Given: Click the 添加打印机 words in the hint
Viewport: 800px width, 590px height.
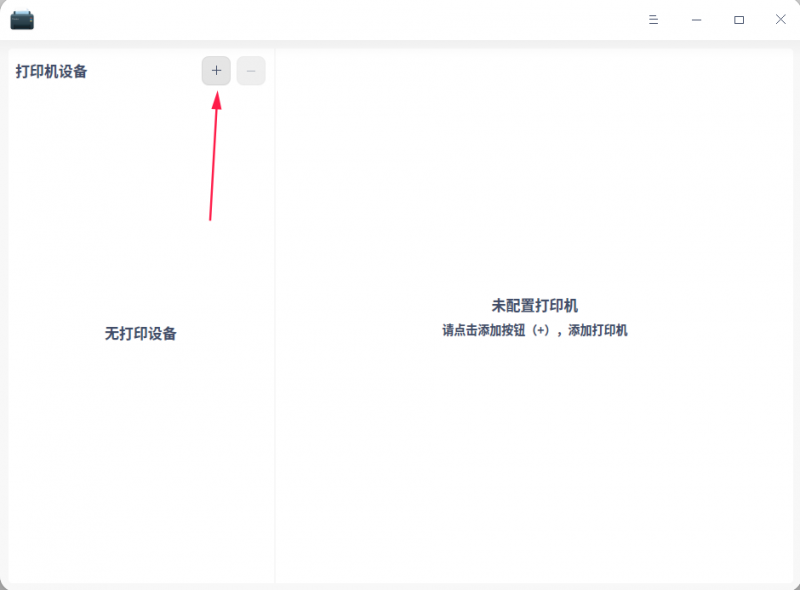Looking at the screenshot, I should [598, 331].
